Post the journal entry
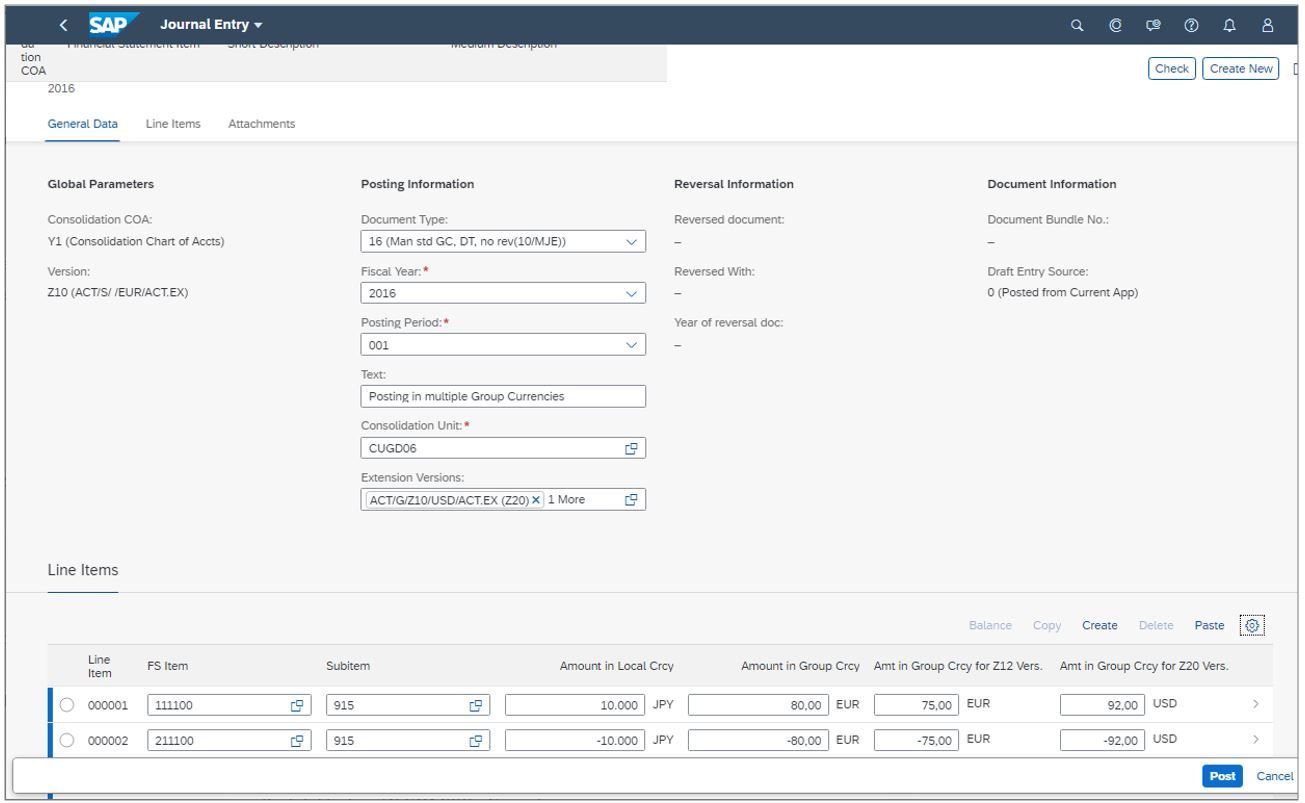Image resolution: width=1305 pixels, height=803 pixels. tap(1221, 776)
